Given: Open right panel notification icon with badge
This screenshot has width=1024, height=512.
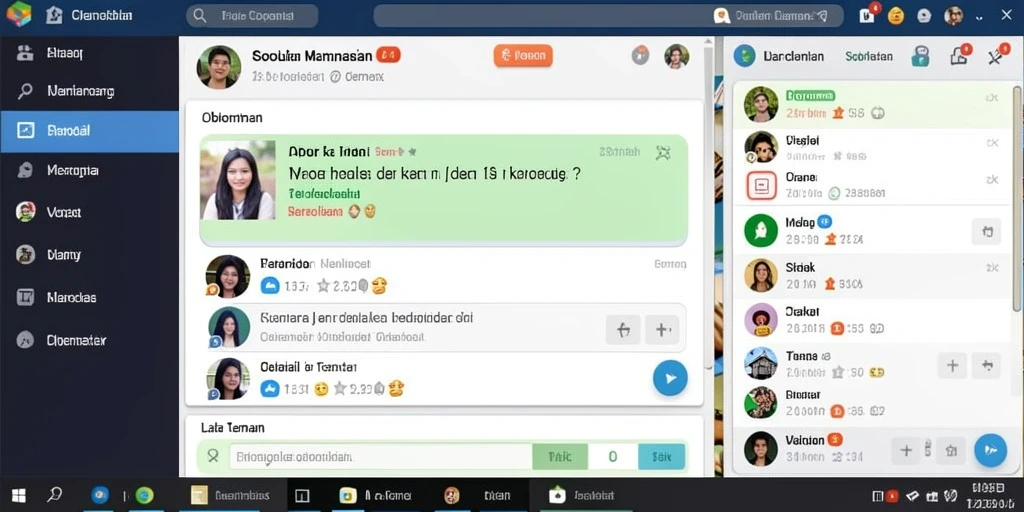Looking at the screenshot, I should click(x=960, y=56).
